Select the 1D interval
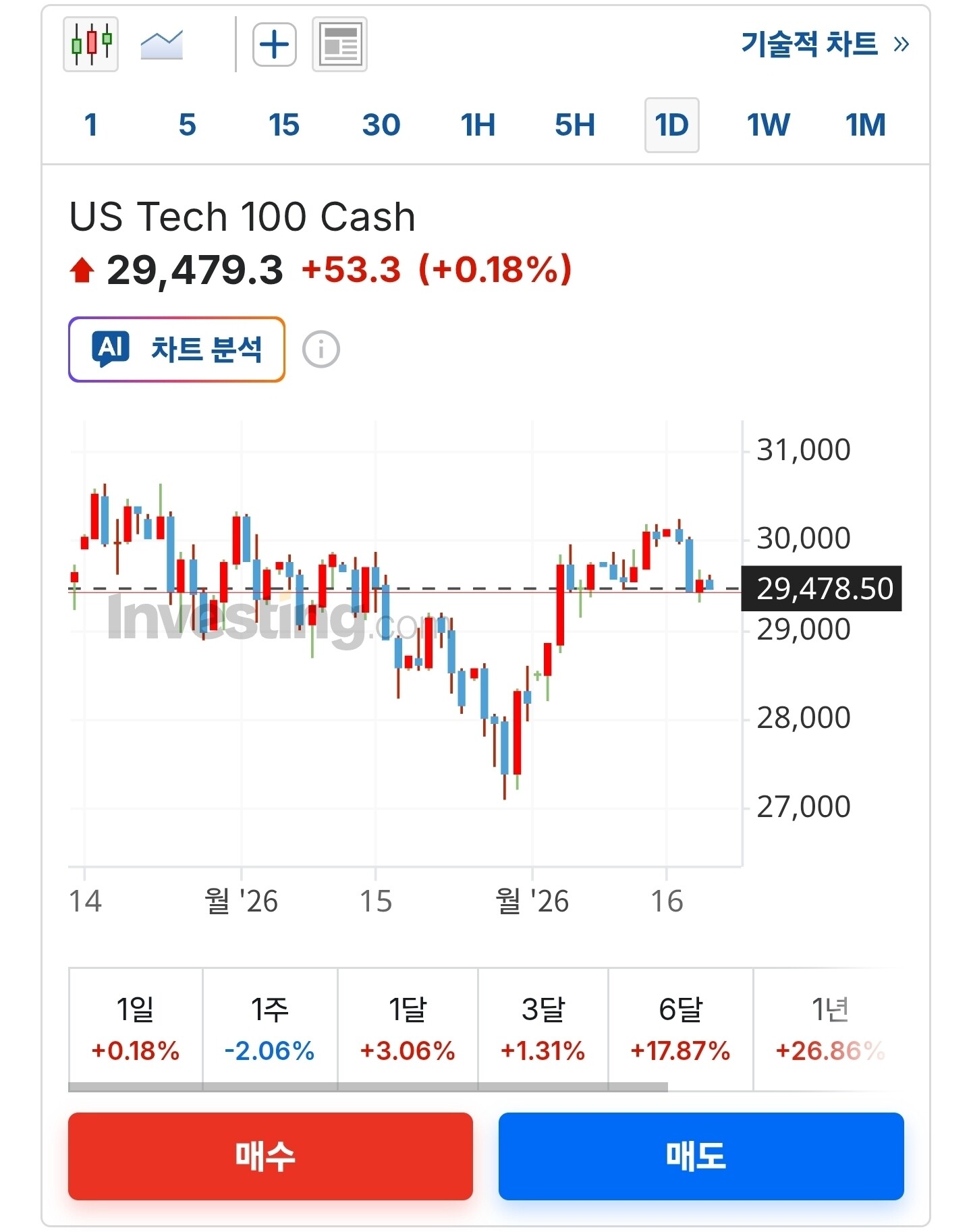This screenshot has height=1232, width=971. coord(672,125)
